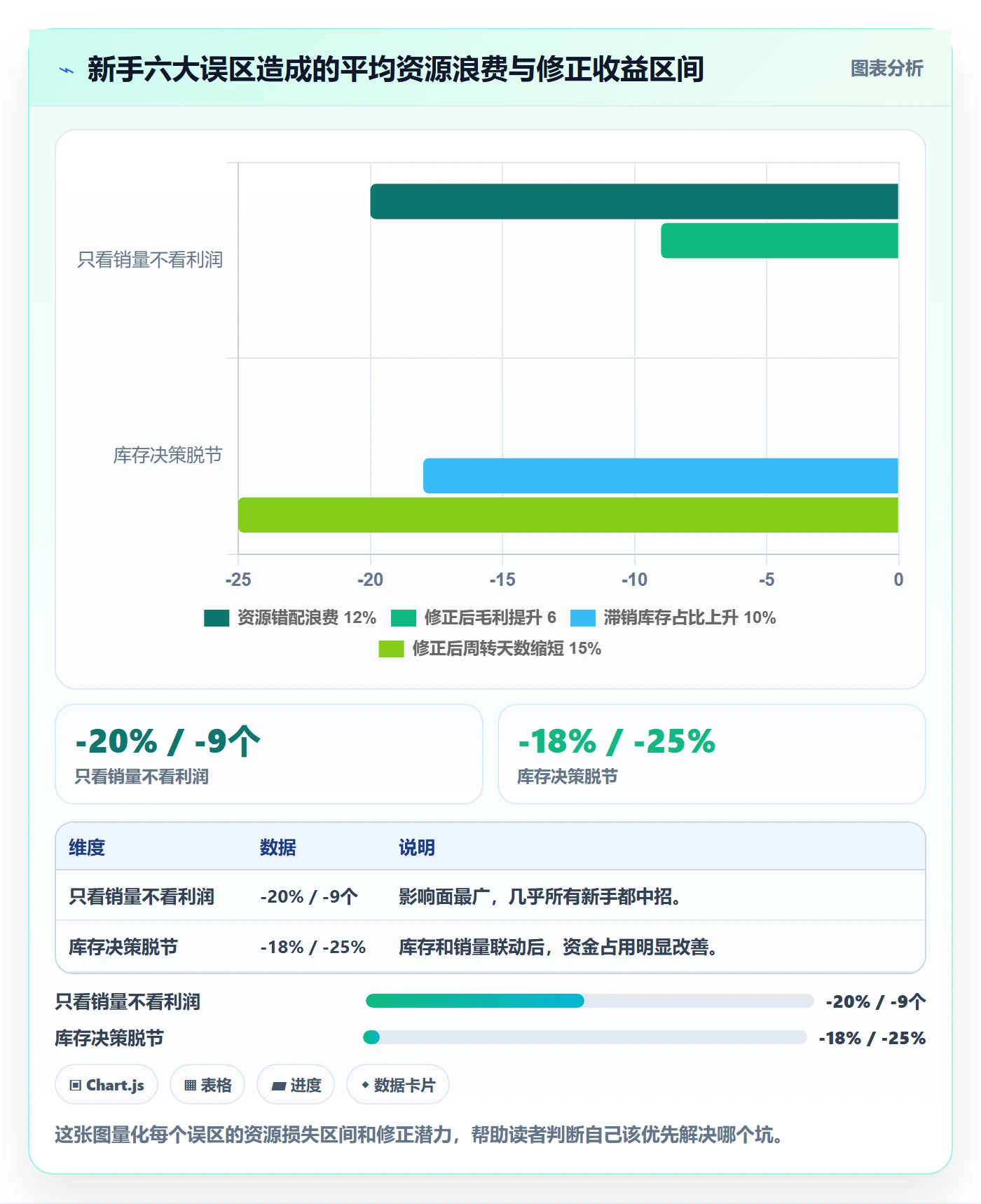Image resolution: width=981 pixels, height=1204 pixels.
Task: Click the -20% / -9个 value beside the progress bar
Action: coord(876,1001)
